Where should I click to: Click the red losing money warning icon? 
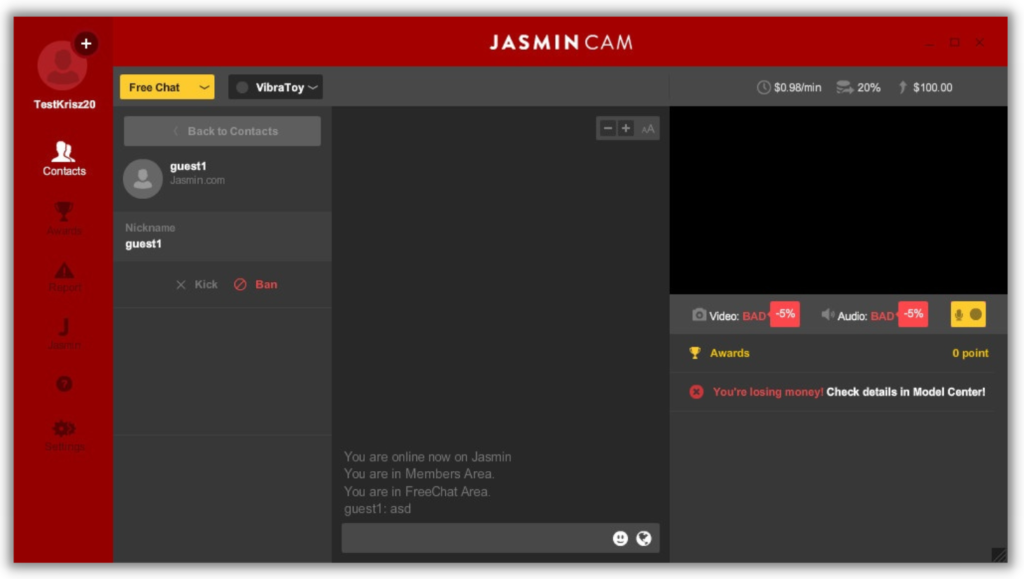(x=696, y=392)
